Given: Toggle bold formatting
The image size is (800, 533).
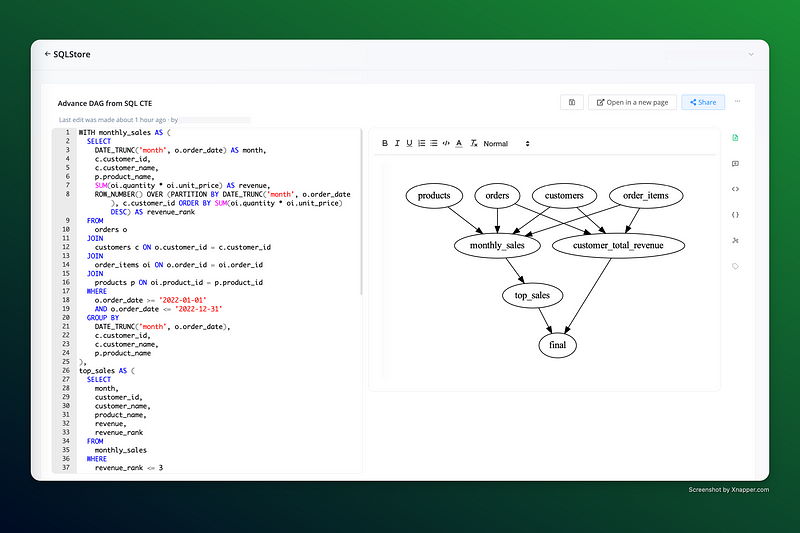Looking at the screenshot, I should 385,143.
